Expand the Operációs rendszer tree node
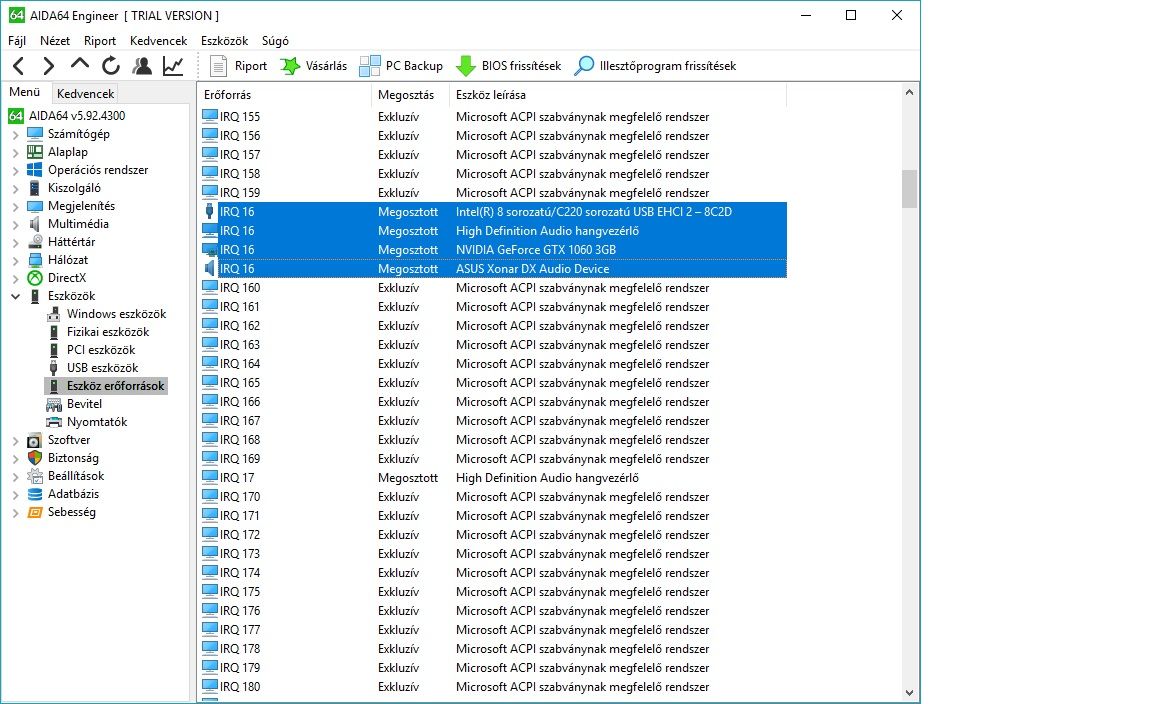 pyautogui.click(x=15, y=170)
